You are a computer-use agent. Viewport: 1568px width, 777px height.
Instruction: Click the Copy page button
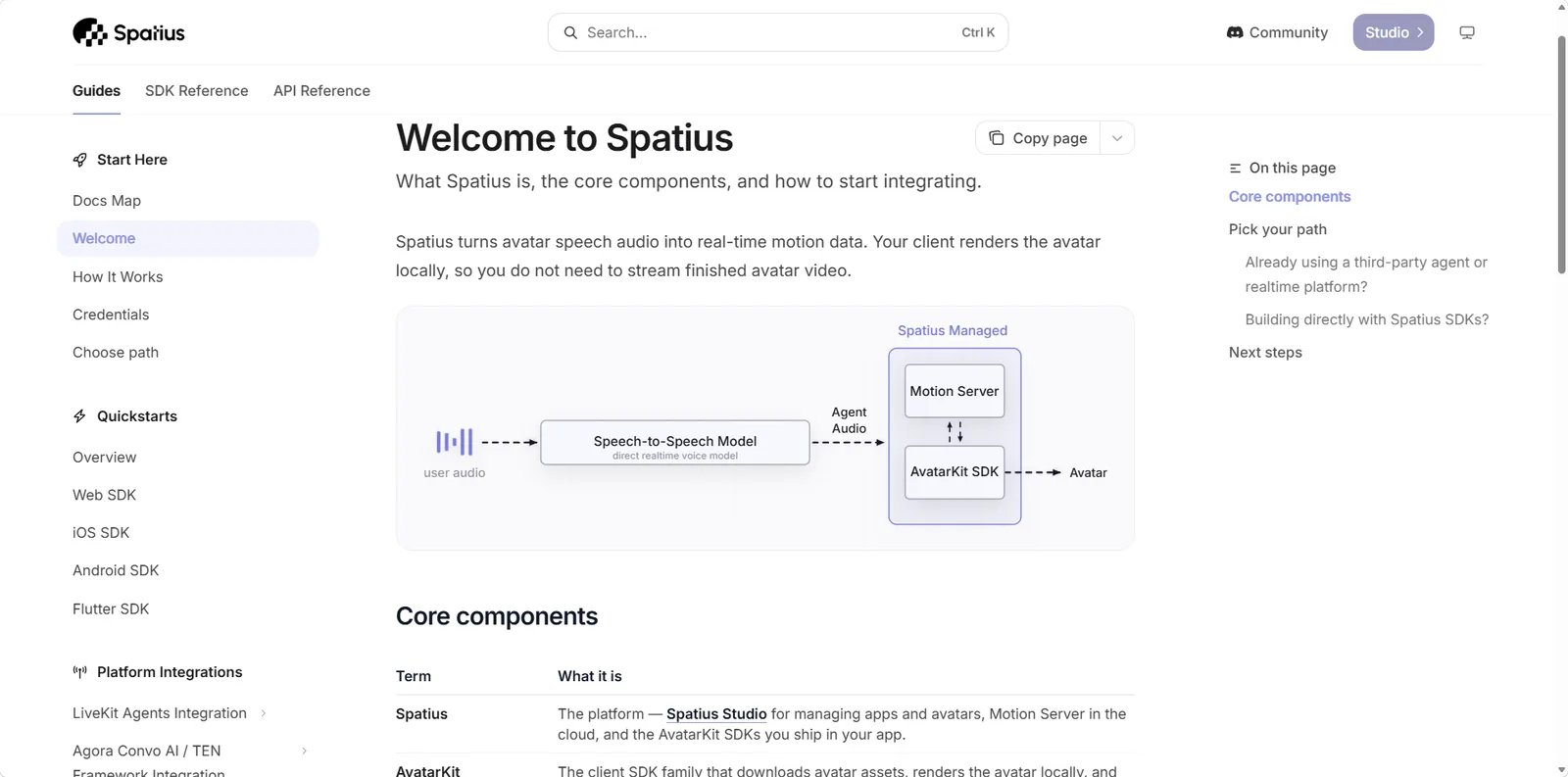(1038, 138)
